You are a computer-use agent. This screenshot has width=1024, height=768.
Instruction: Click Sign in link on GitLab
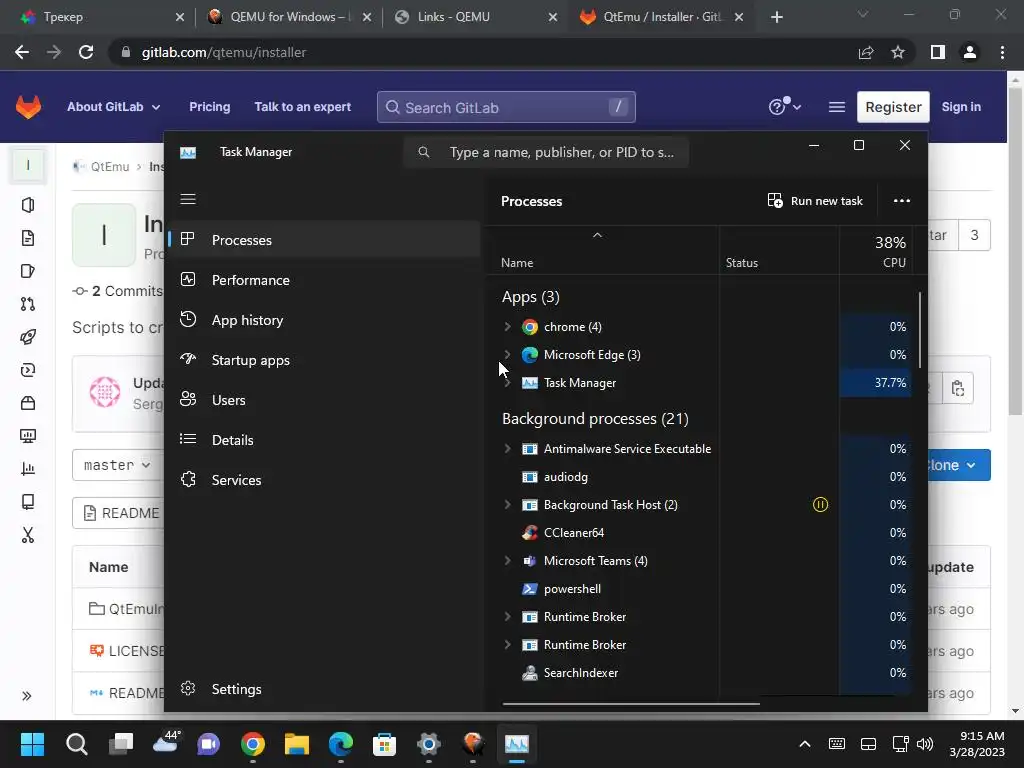click(x=961, y=107)
